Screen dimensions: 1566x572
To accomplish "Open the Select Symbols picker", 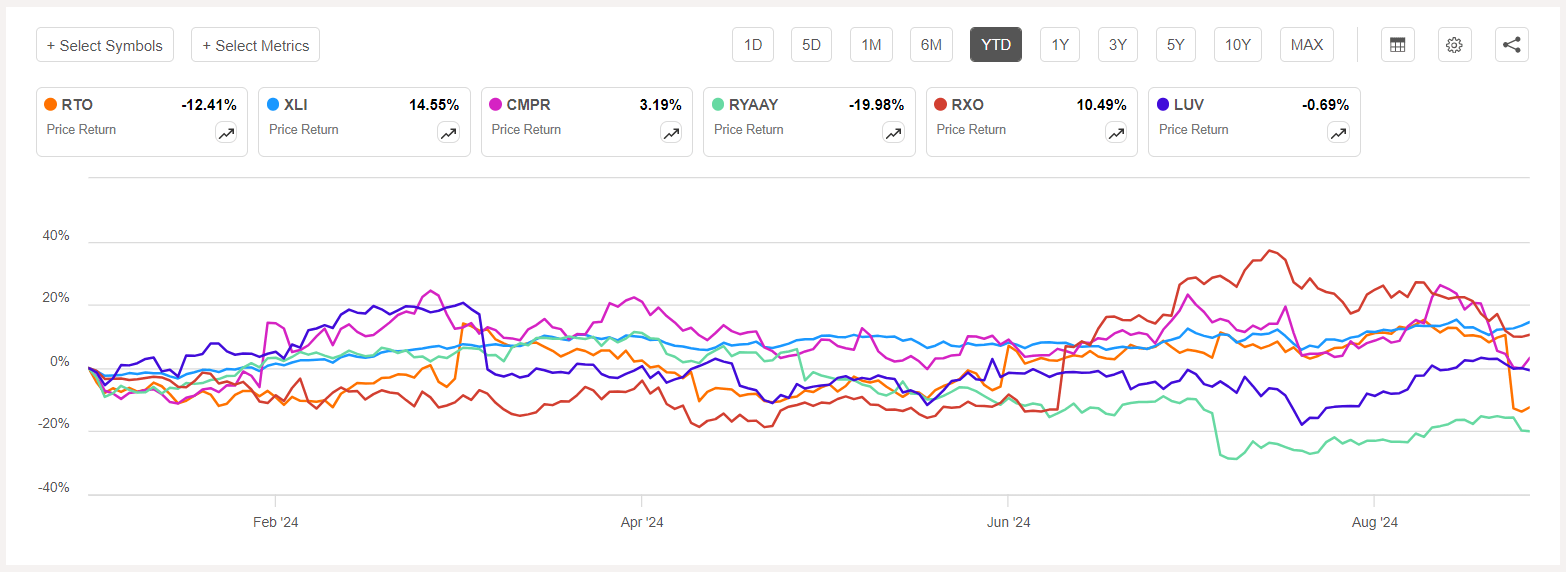I will pyautogui.click(x=105, y=45).
